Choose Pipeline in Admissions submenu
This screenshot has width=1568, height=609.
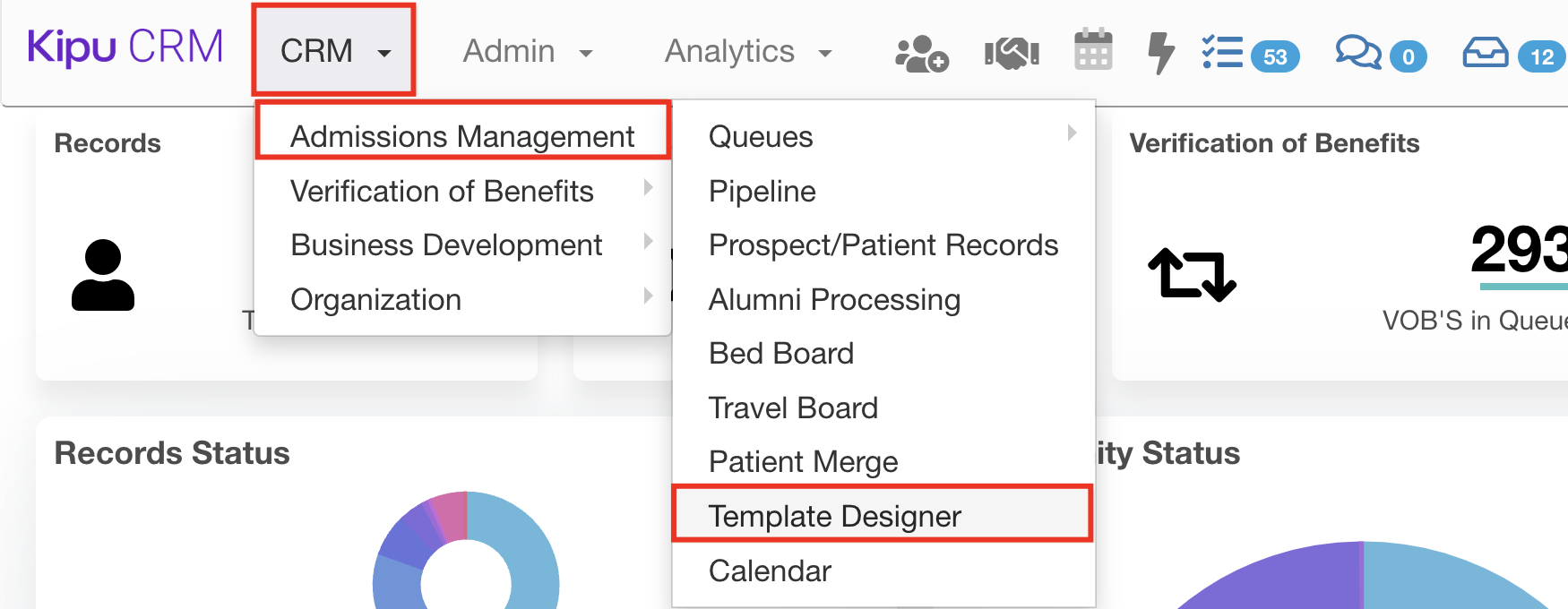tap(762, 192)
